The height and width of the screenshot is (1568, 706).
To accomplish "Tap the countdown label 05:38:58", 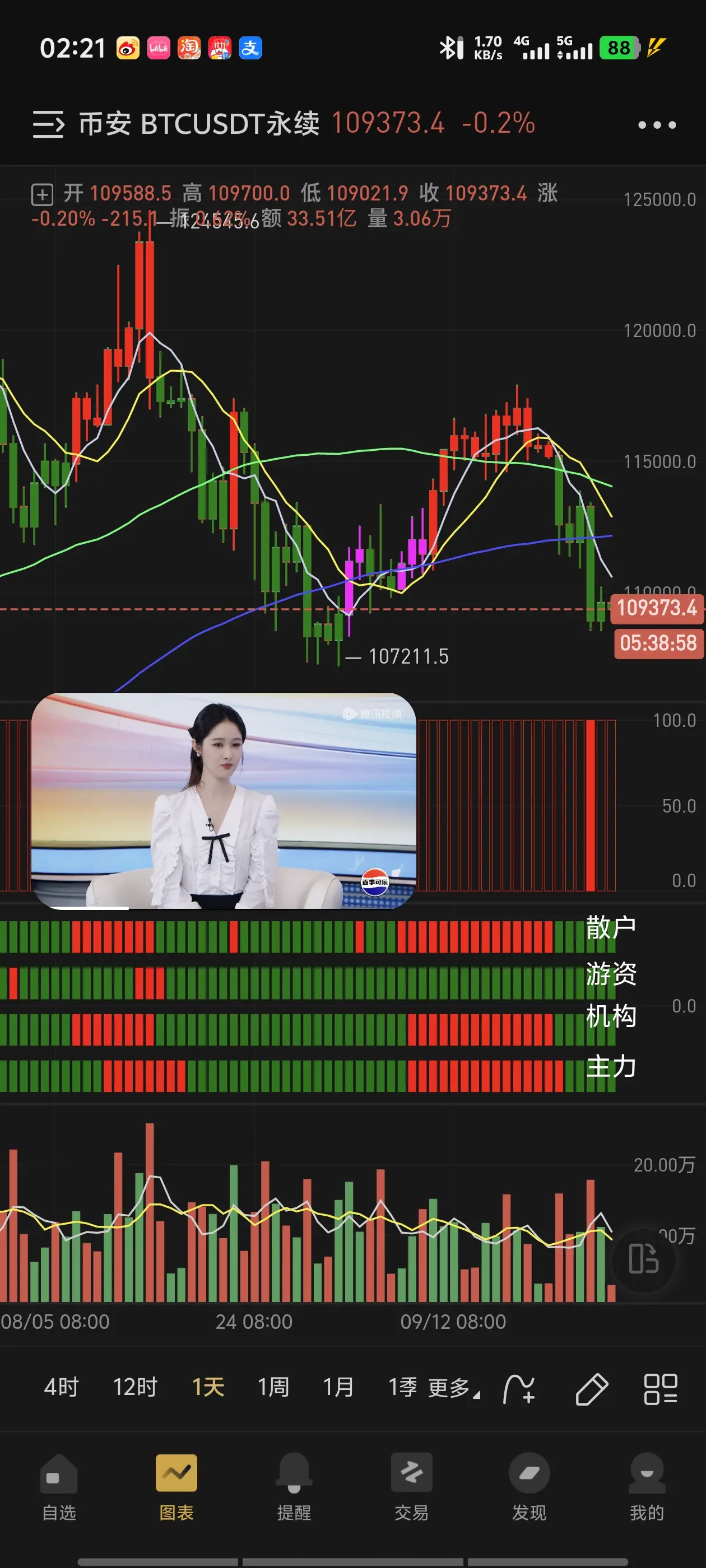I will [658, 643].
